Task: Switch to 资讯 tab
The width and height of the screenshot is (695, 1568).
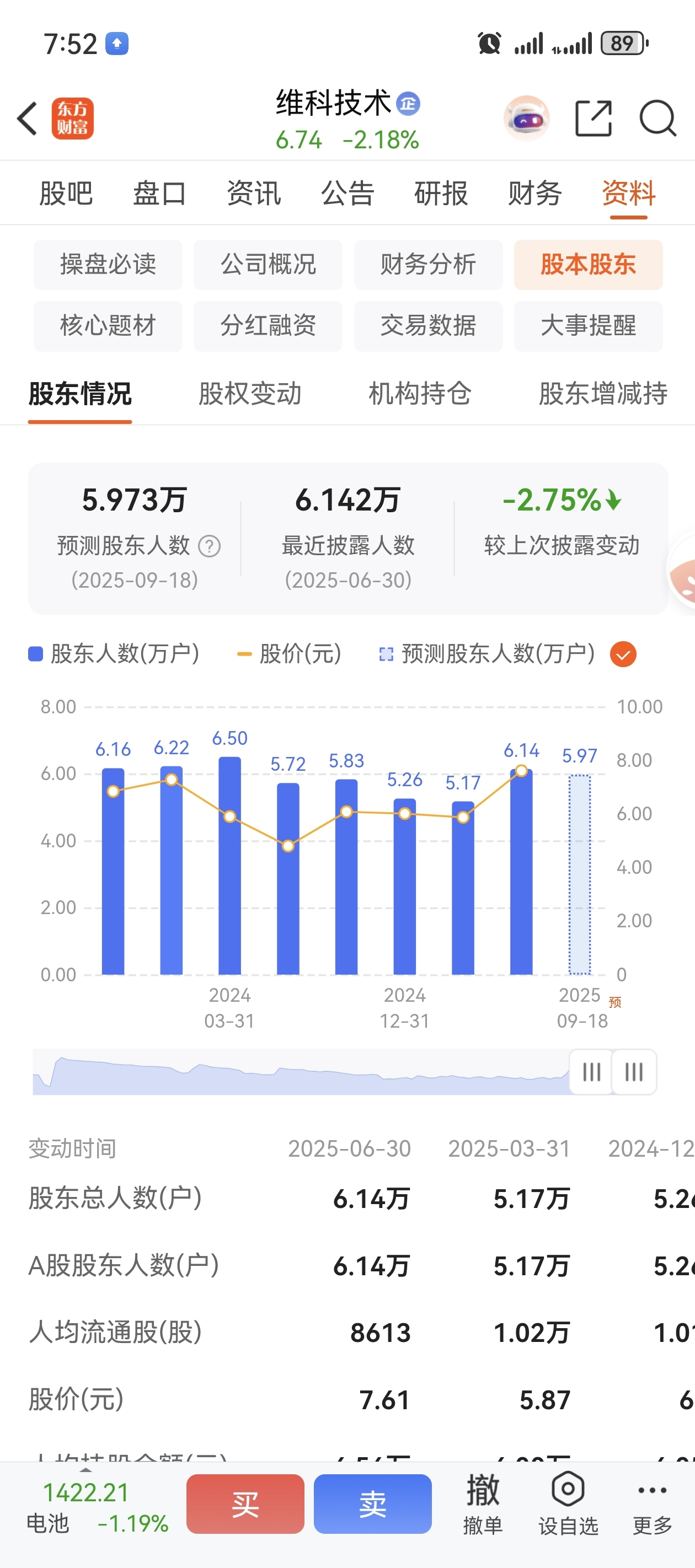Action: click(253, 194)
